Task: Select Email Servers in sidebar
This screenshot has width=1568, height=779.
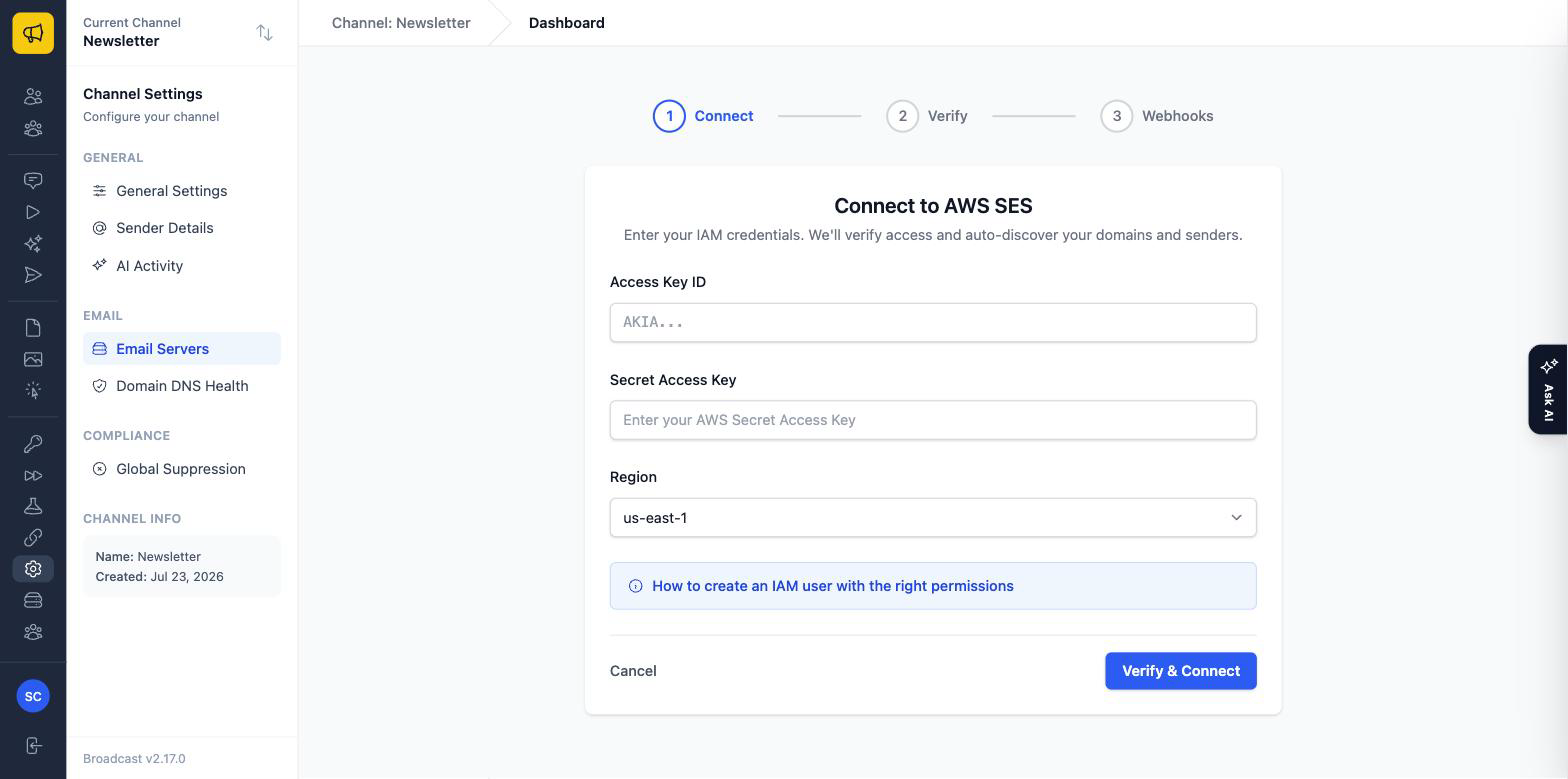Action: [182, 349]
